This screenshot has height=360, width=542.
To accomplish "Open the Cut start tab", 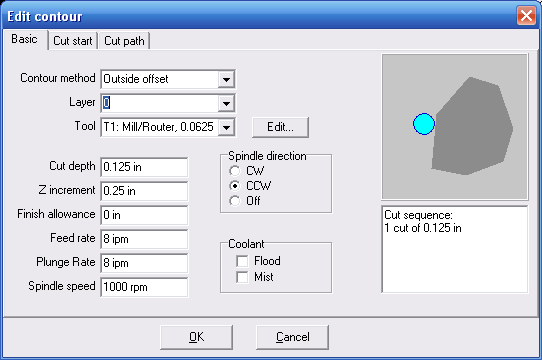I will point(73,41).
